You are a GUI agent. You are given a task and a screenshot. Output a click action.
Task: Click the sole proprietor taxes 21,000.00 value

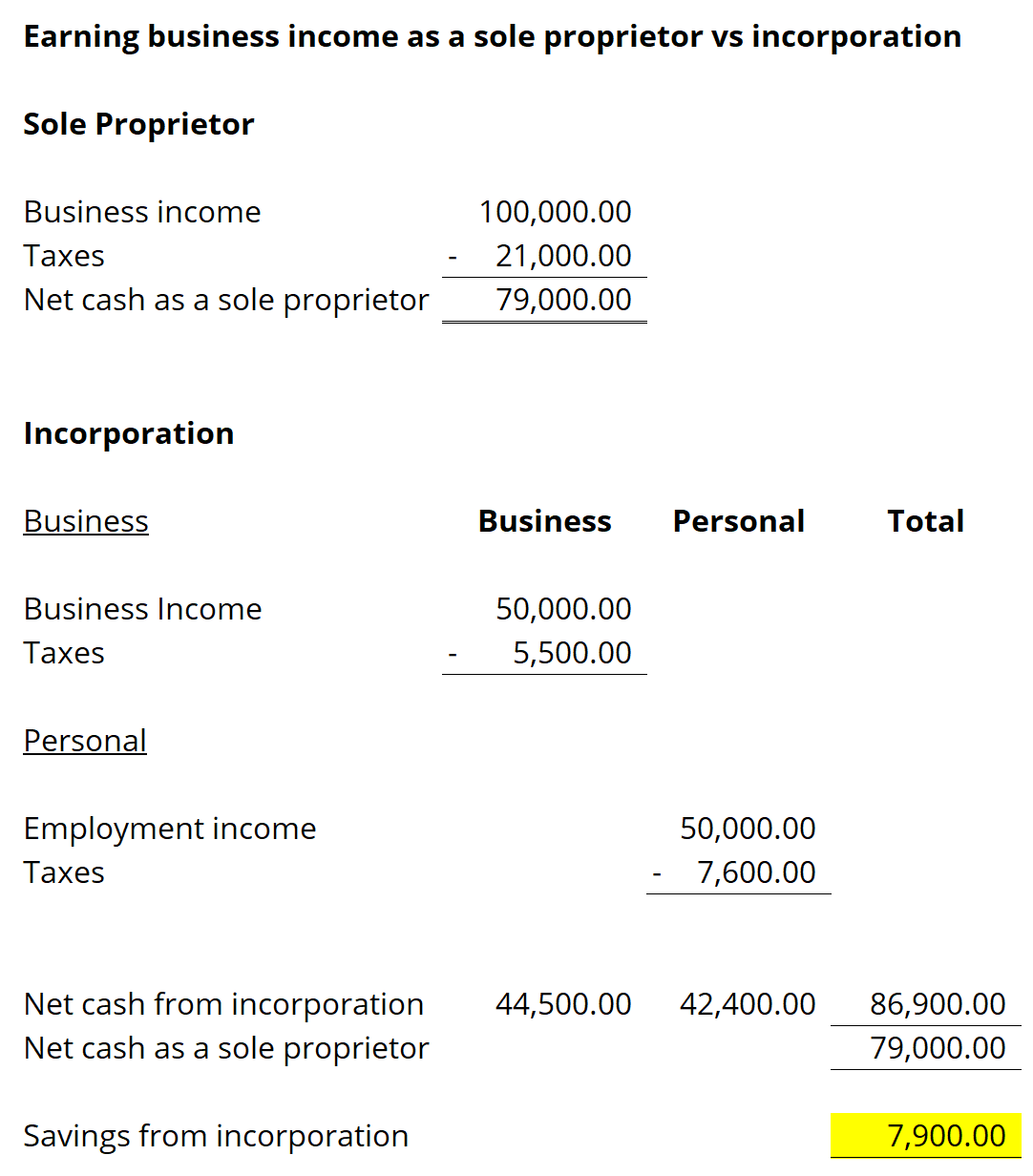[x=563, y=256]
